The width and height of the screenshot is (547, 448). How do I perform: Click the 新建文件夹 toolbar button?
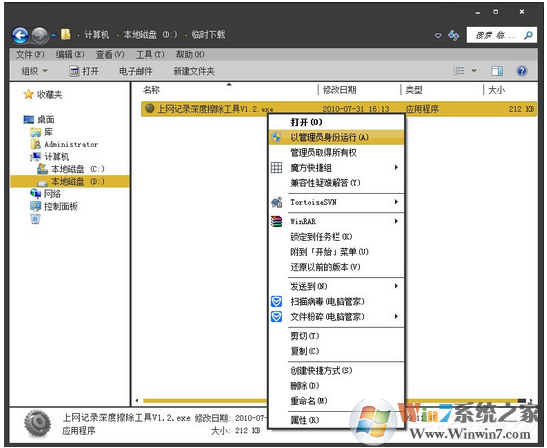click(x=194, y=71)
